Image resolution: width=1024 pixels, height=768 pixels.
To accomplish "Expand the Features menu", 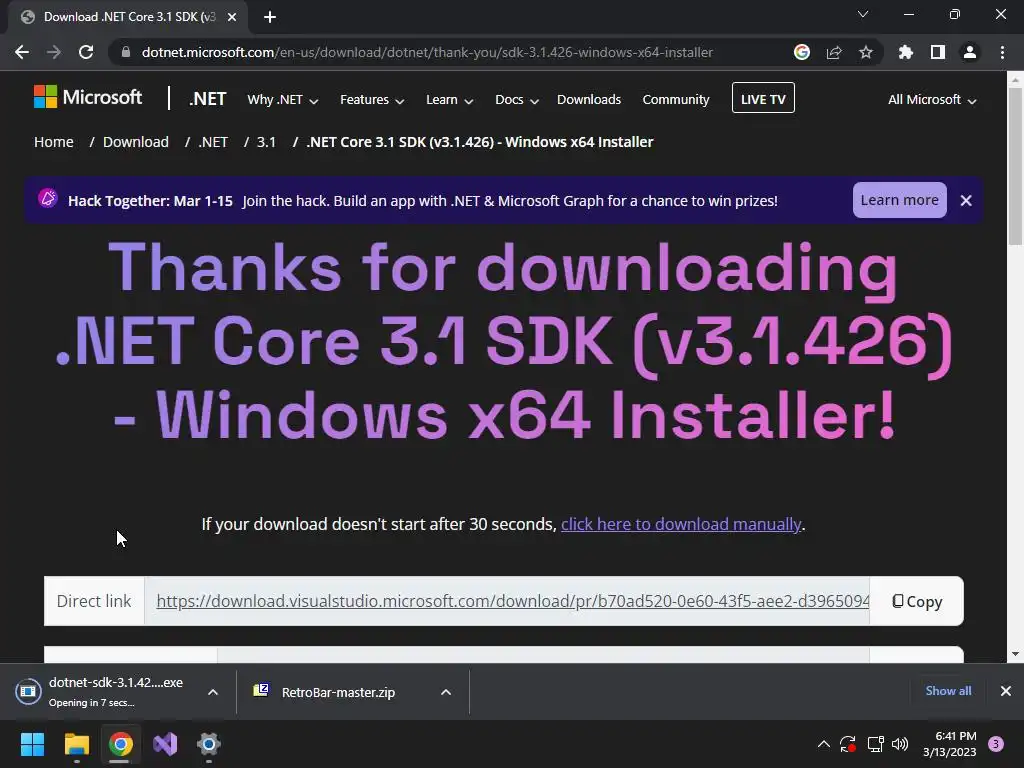I will coord(372,100).
